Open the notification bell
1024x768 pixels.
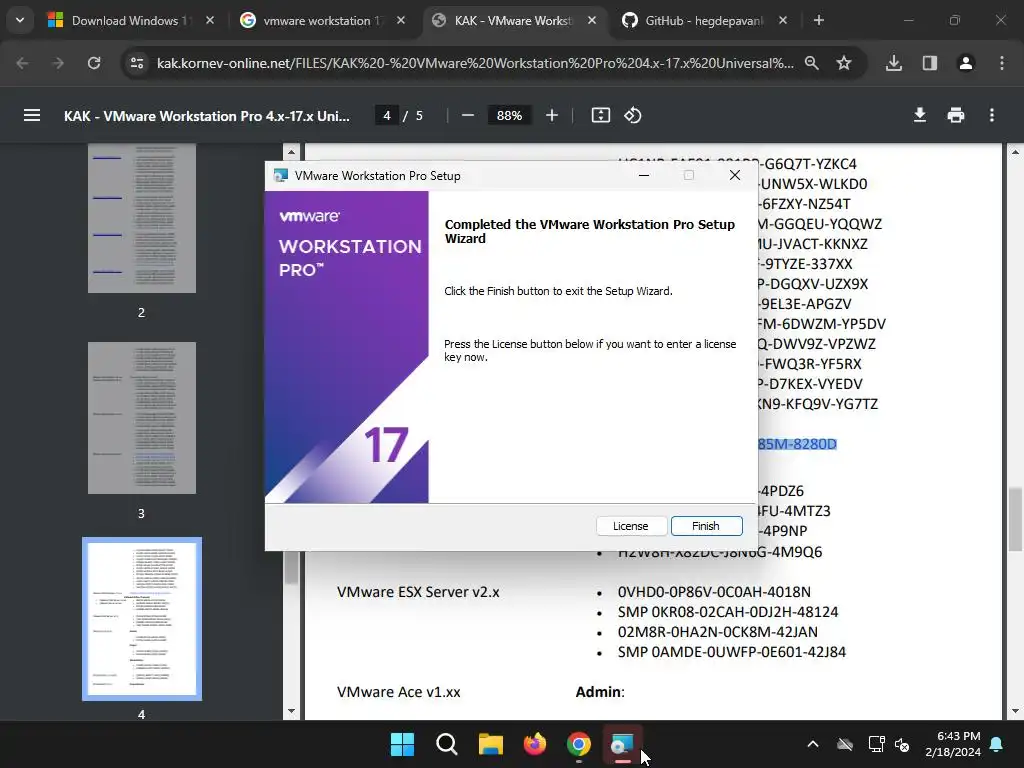(x=997, y=744)
